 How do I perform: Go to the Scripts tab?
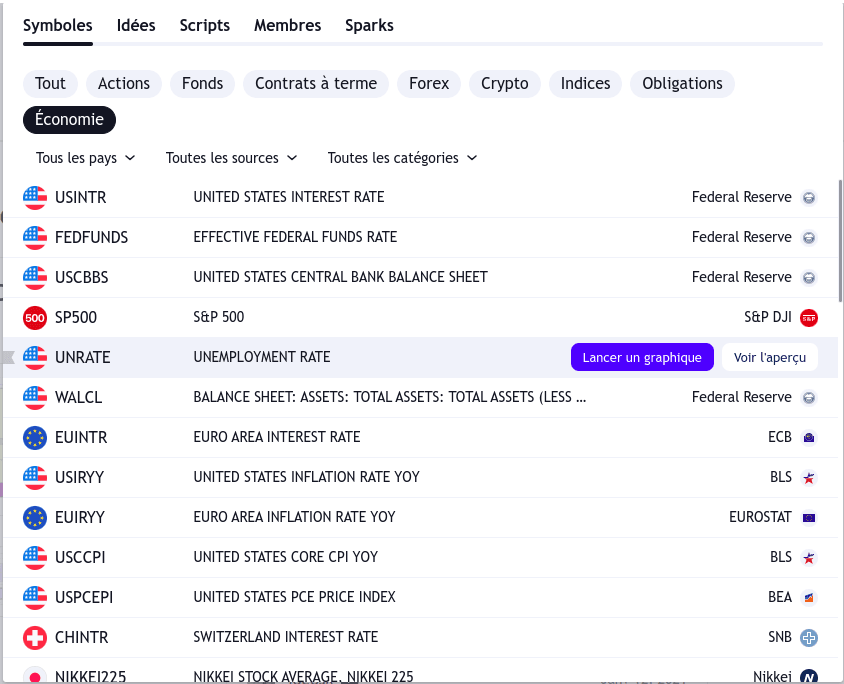(x=205, y=25)
